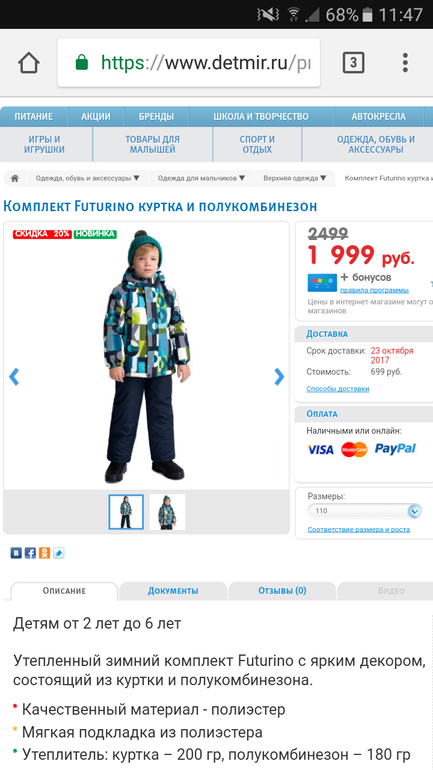Screen dimensions: 433x770
Task: Share product on Odnoklassniki
Action: 45,553
